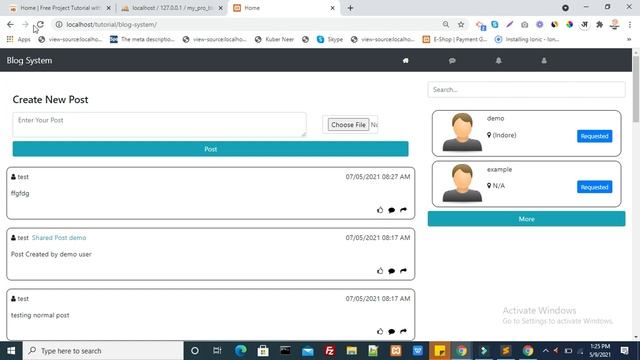640x360 pixels.
Task: Like the 'Post Created by demo user' post
Action: pyautogui.click(x=380, y=271)
